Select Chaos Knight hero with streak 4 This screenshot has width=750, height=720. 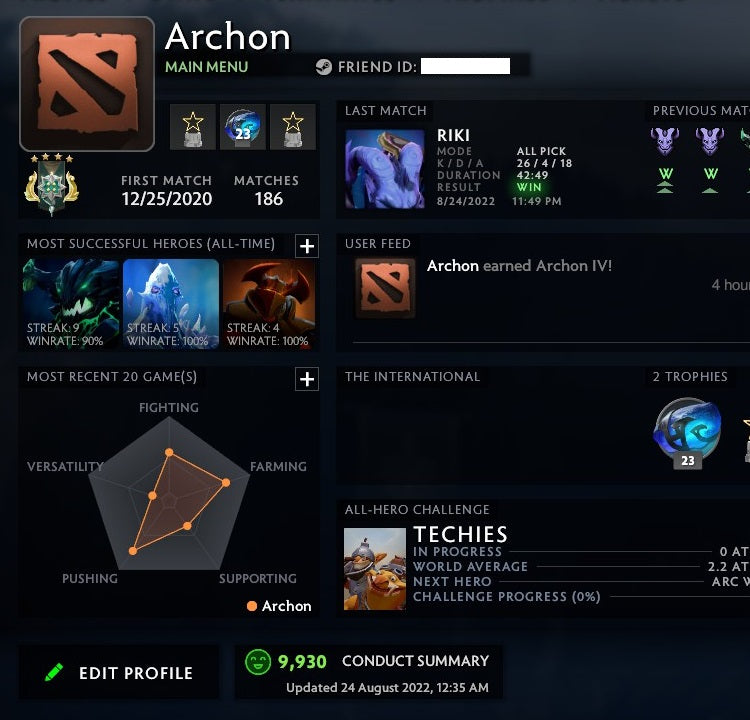[269, 304]
